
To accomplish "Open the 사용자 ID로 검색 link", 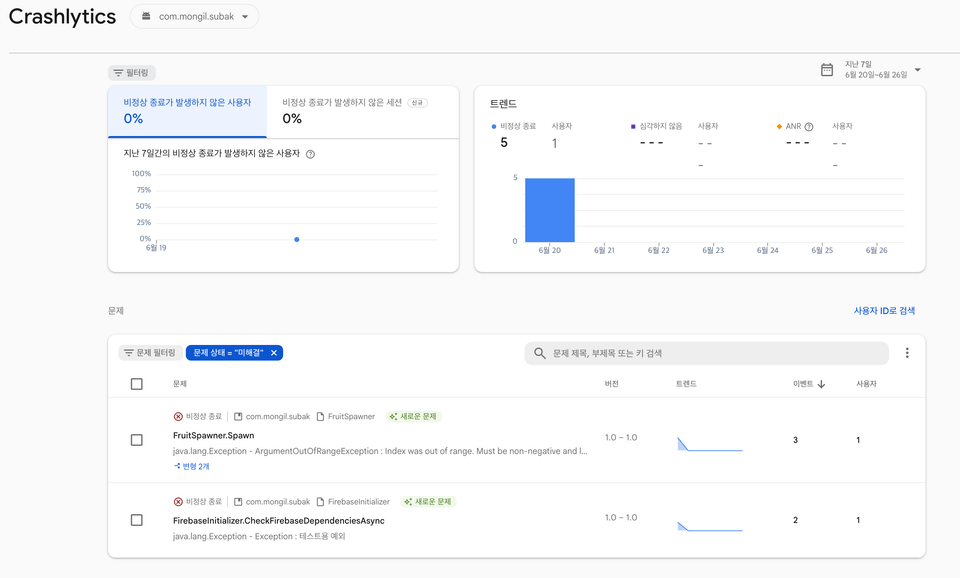I will click(x=884, y=311).
